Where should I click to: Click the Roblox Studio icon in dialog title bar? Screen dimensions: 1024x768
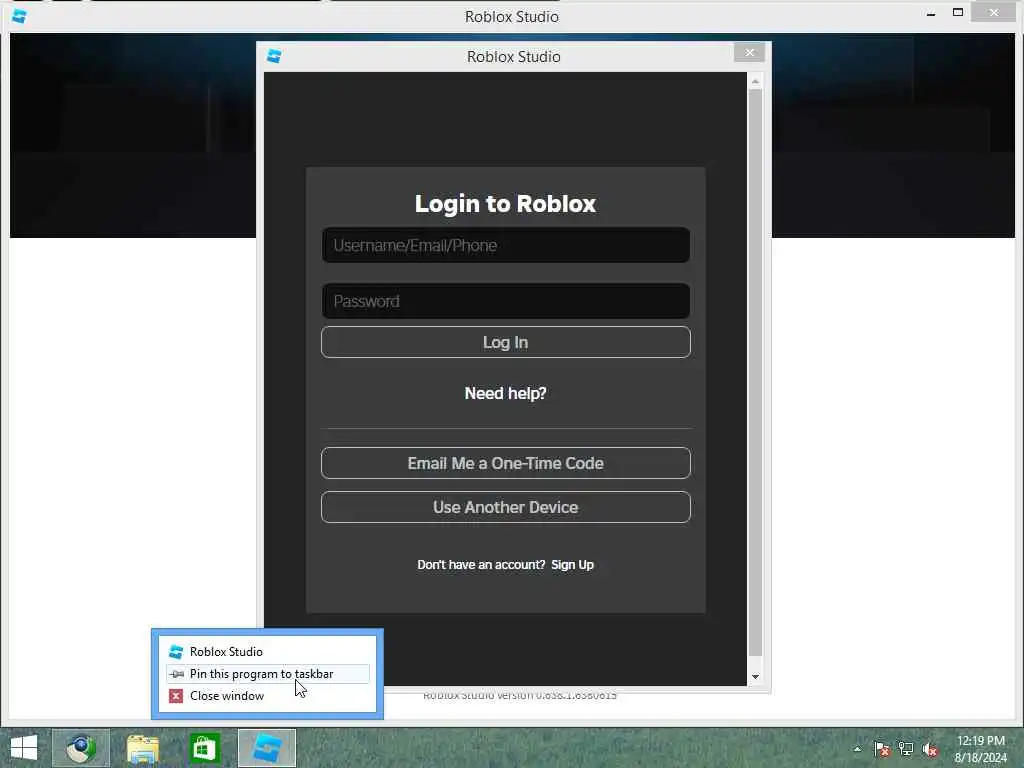coord(274,56)
